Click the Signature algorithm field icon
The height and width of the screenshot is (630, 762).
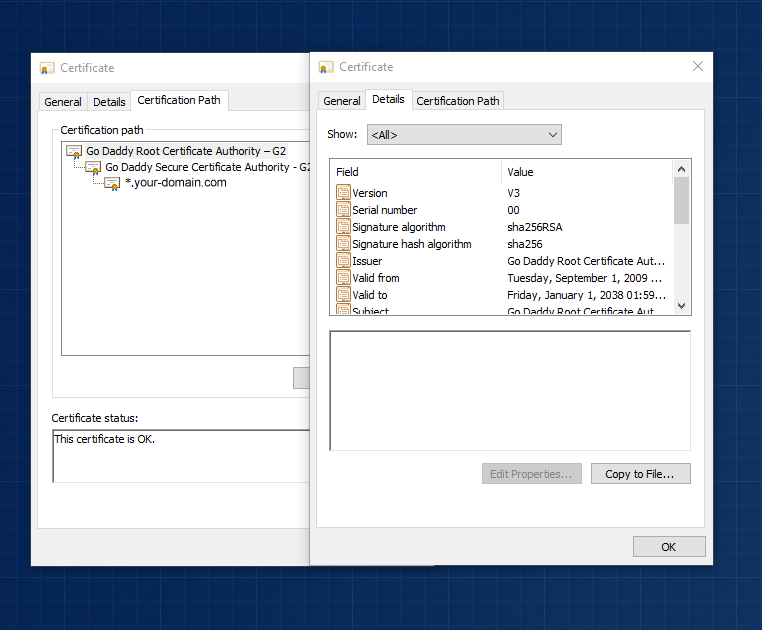coord(343,227)
